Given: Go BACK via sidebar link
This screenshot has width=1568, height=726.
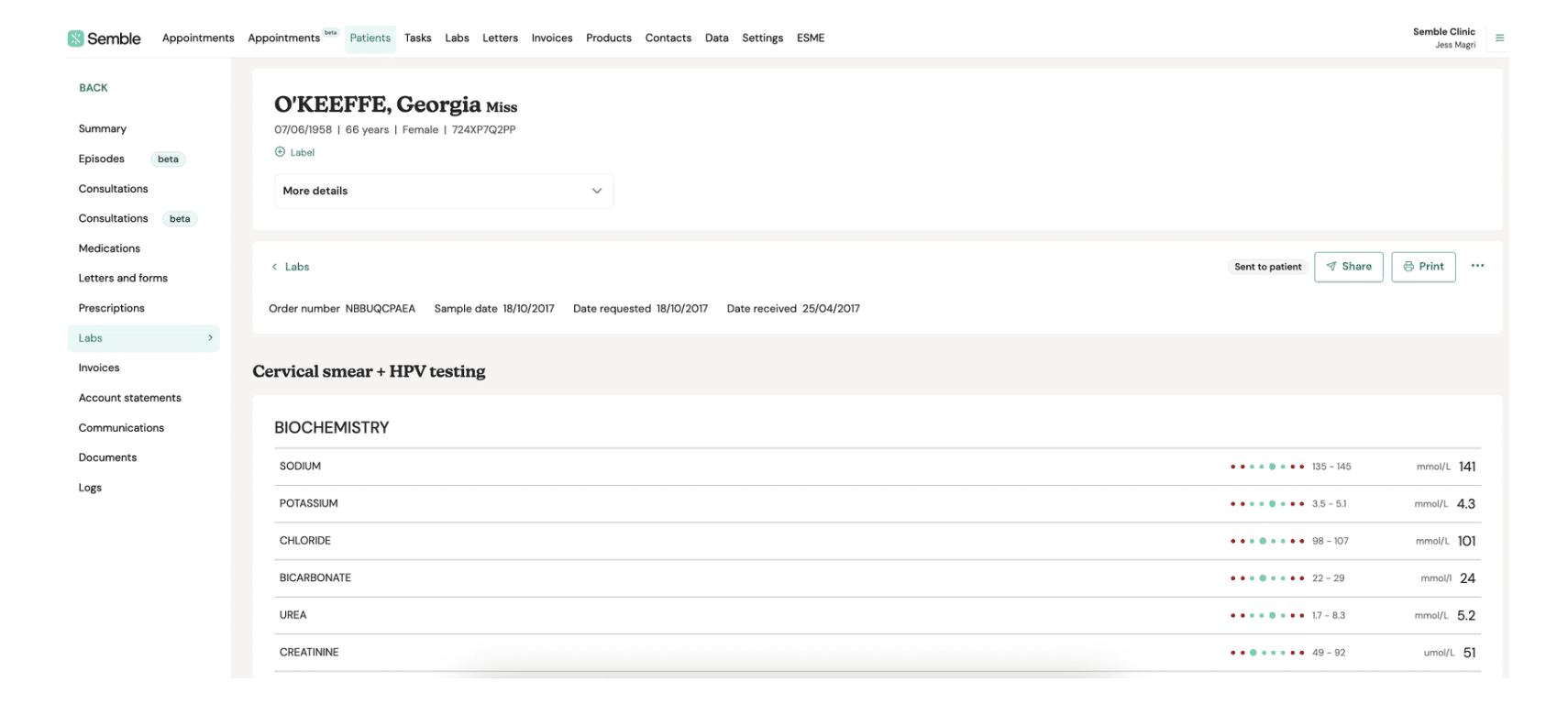Looking at the screenshot, I should pos(94,88).
